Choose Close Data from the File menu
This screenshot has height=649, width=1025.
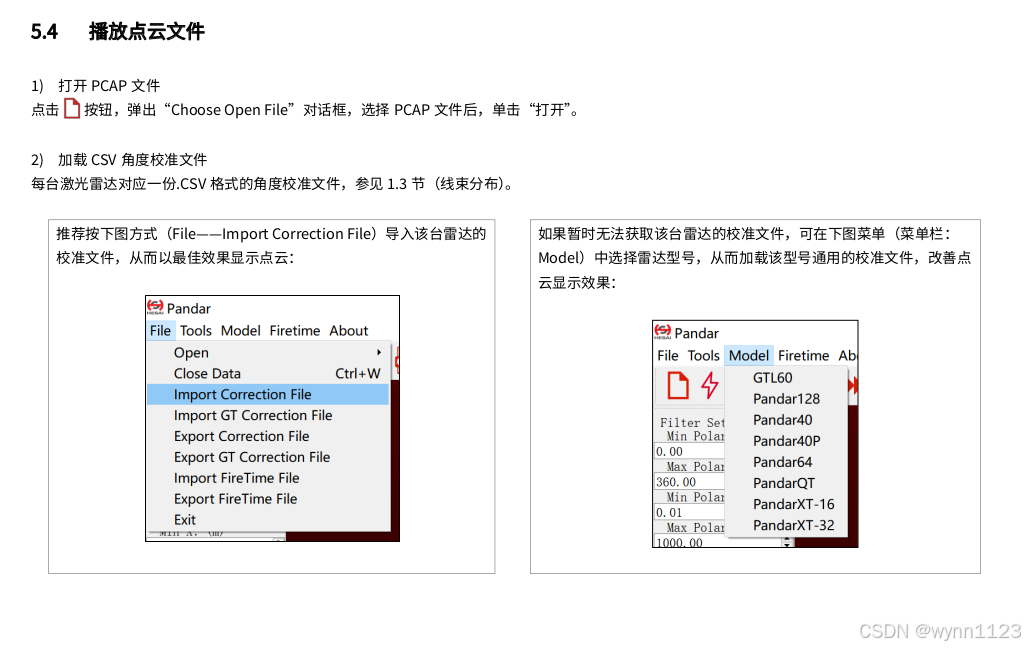point(268,373)
